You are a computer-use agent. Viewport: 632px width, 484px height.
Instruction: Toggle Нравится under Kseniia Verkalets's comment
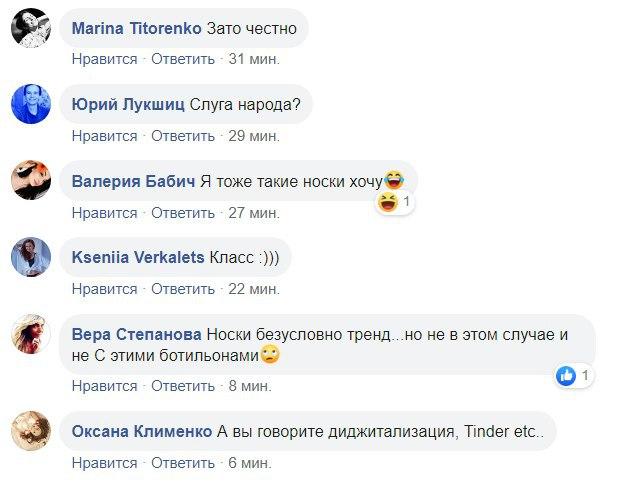104,289
